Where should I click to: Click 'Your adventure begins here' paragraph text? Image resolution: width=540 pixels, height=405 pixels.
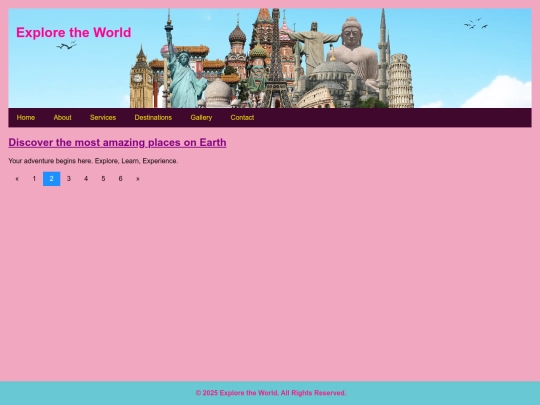93,161
